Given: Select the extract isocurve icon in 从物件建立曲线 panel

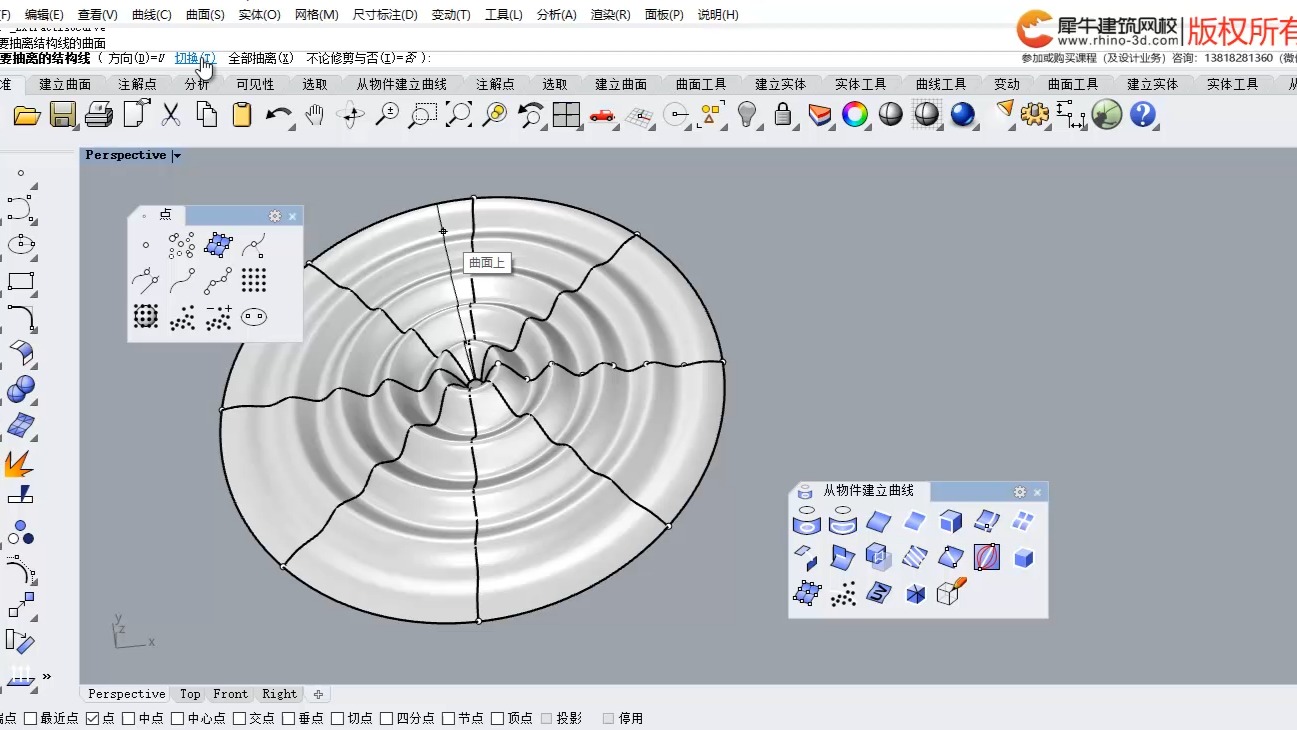Looking at the screenshot, I should point(987,557).
